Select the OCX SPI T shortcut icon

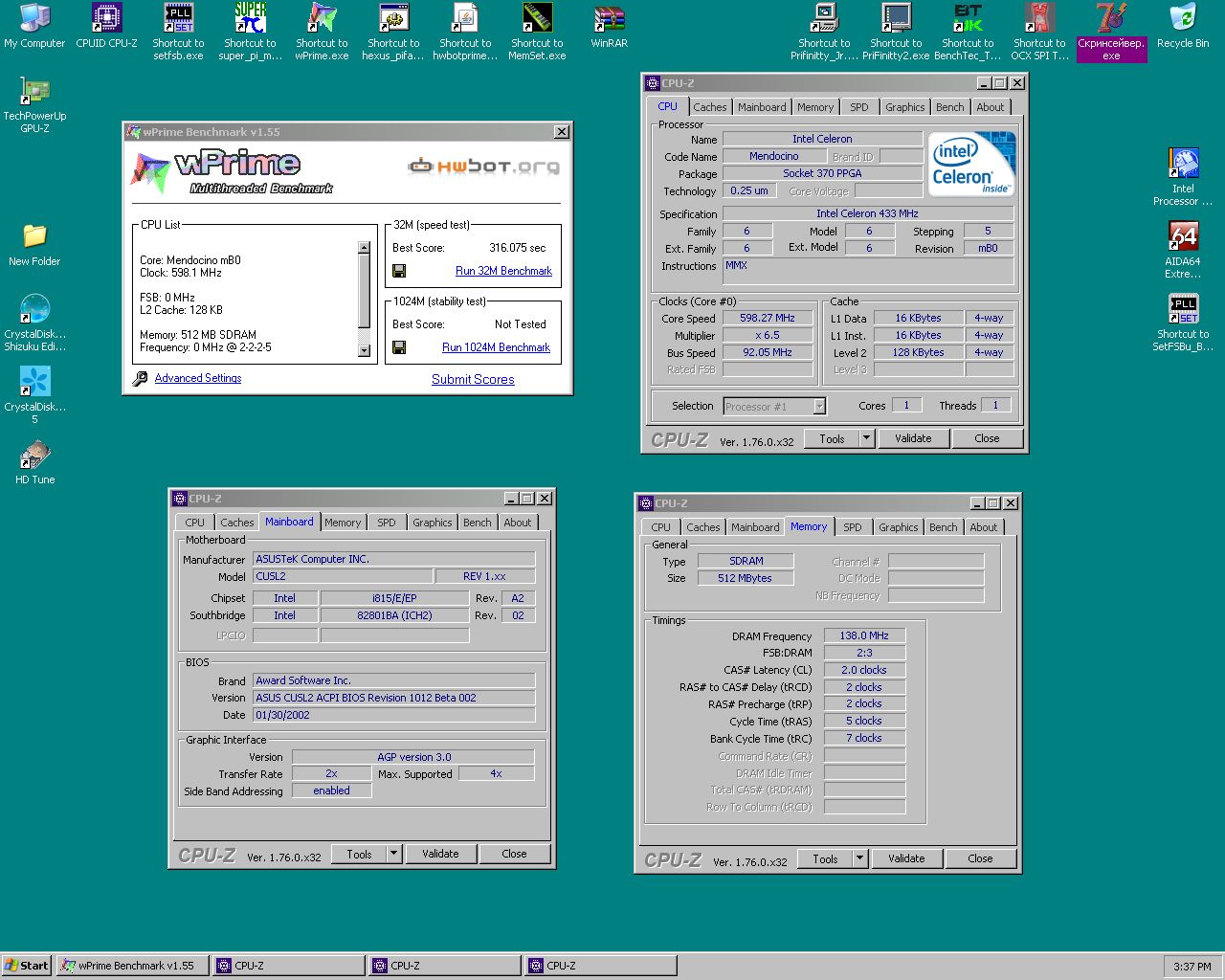tap(1039, 32)
